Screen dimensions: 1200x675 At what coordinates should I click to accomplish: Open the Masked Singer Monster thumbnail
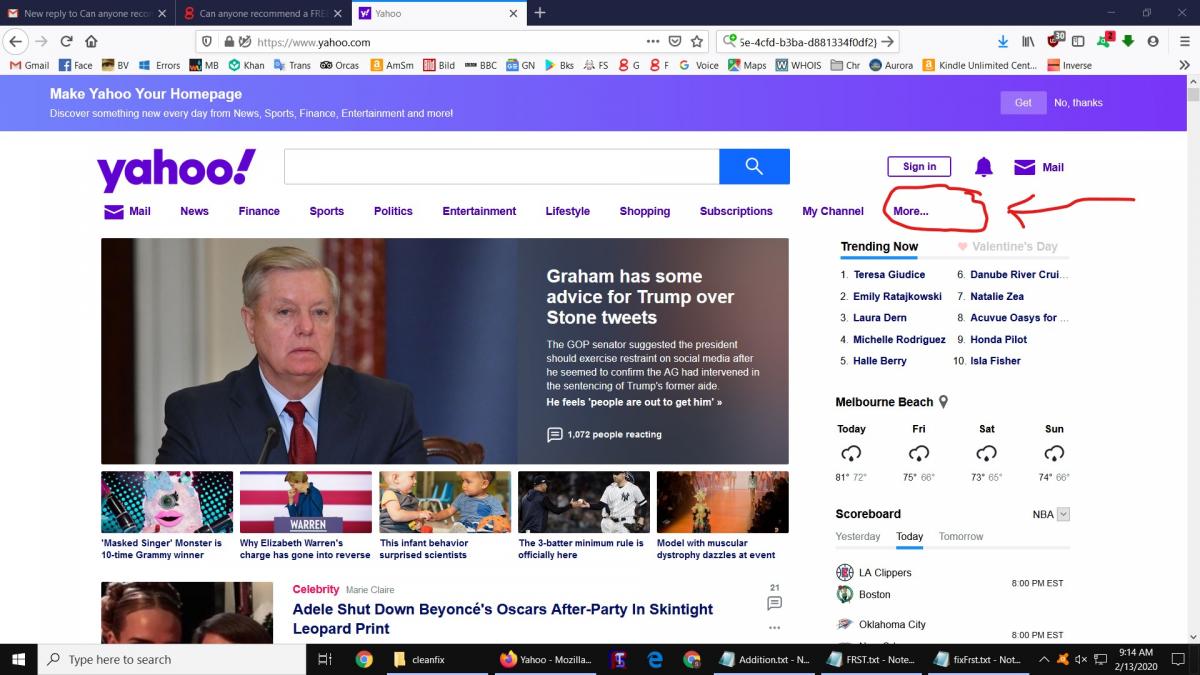[167, 502]
